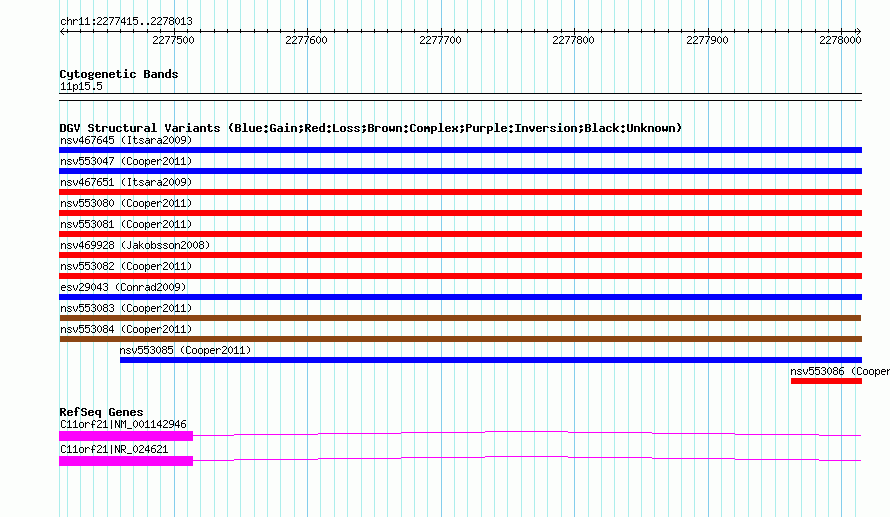This screenshot has width=890, height=517.
Task: Select the magenta exon block of NM_001142946
Action: (x=126, y=436)
